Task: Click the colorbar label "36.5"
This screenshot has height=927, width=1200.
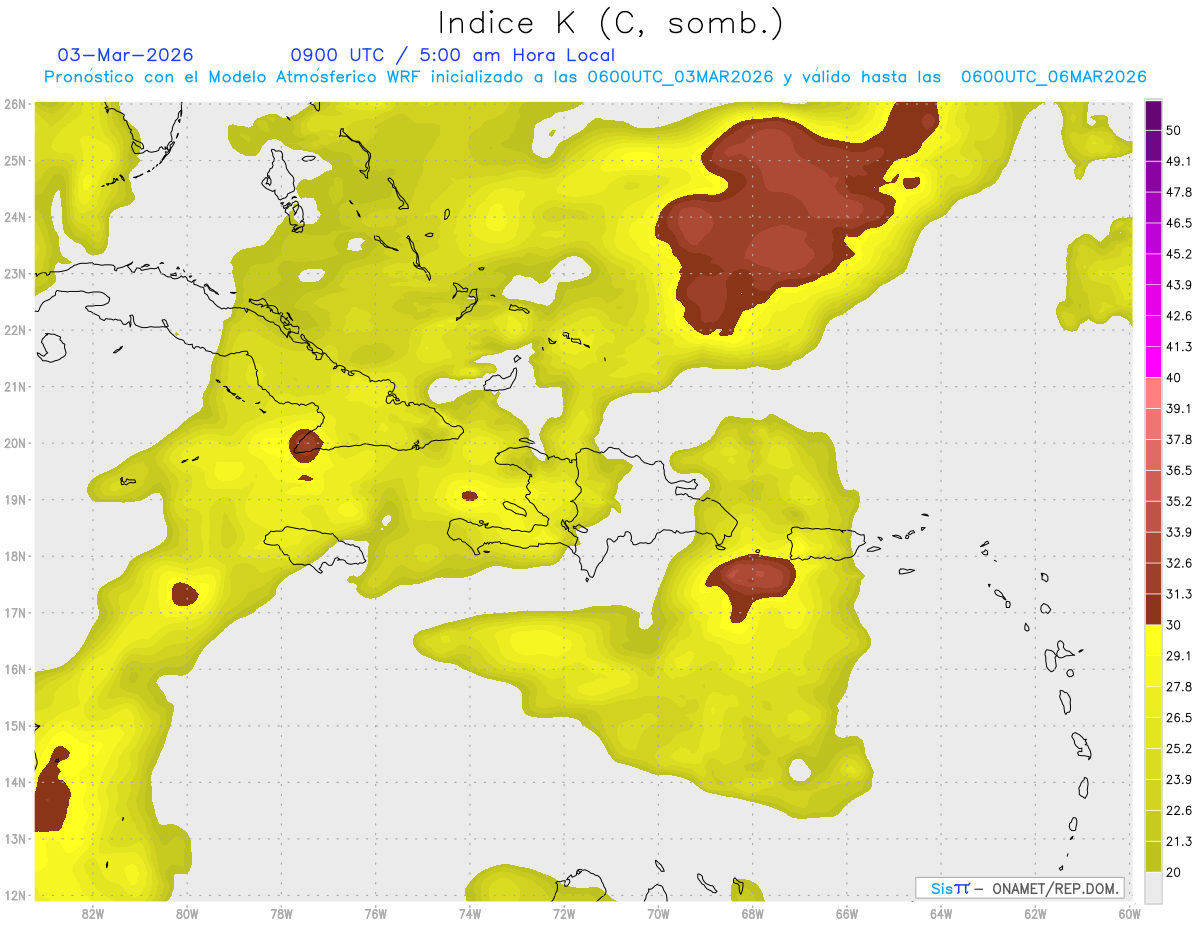Action: [x=1179, y=470]
